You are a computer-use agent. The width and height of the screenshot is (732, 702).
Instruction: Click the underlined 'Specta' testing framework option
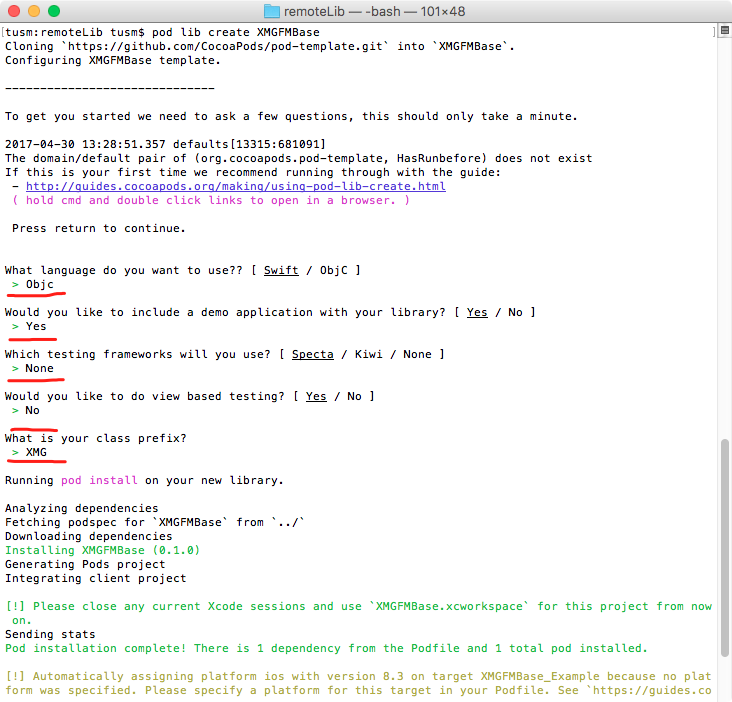313,354
